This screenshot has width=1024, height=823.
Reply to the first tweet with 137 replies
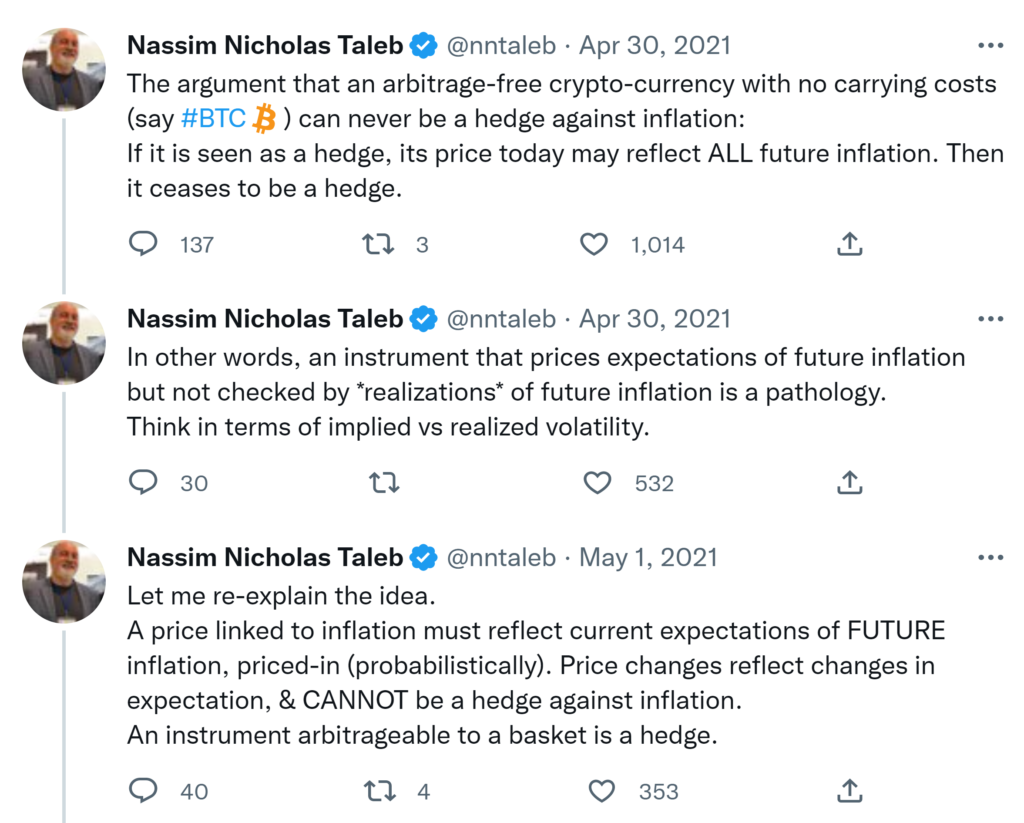(x=144, y=244)
